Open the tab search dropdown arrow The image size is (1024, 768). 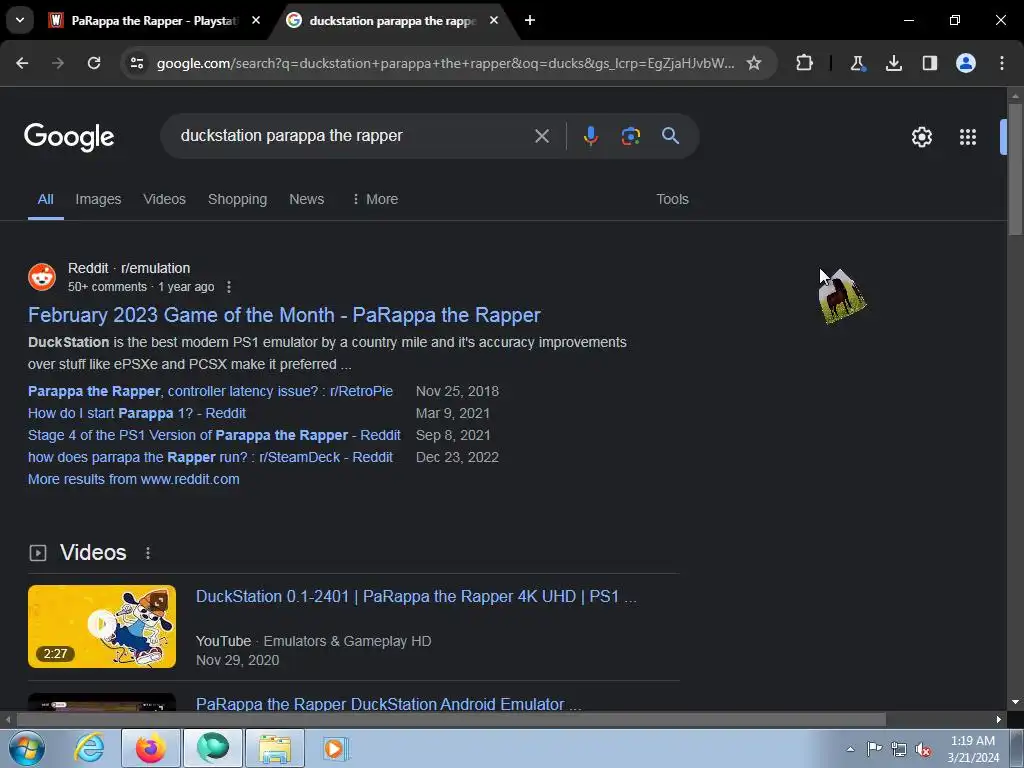(20, 20)
